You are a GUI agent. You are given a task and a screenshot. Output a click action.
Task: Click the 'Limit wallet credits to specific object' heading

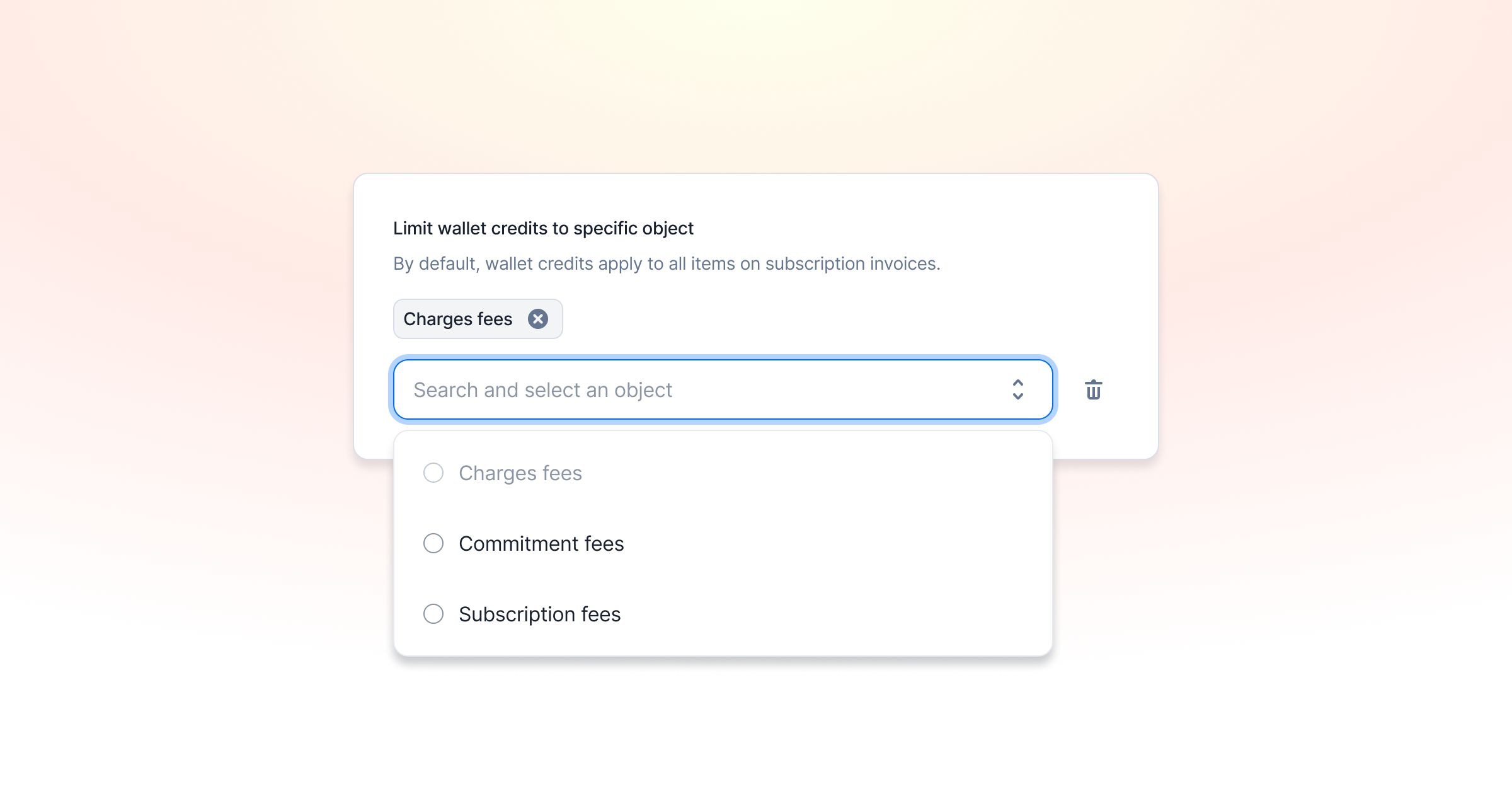543,228
